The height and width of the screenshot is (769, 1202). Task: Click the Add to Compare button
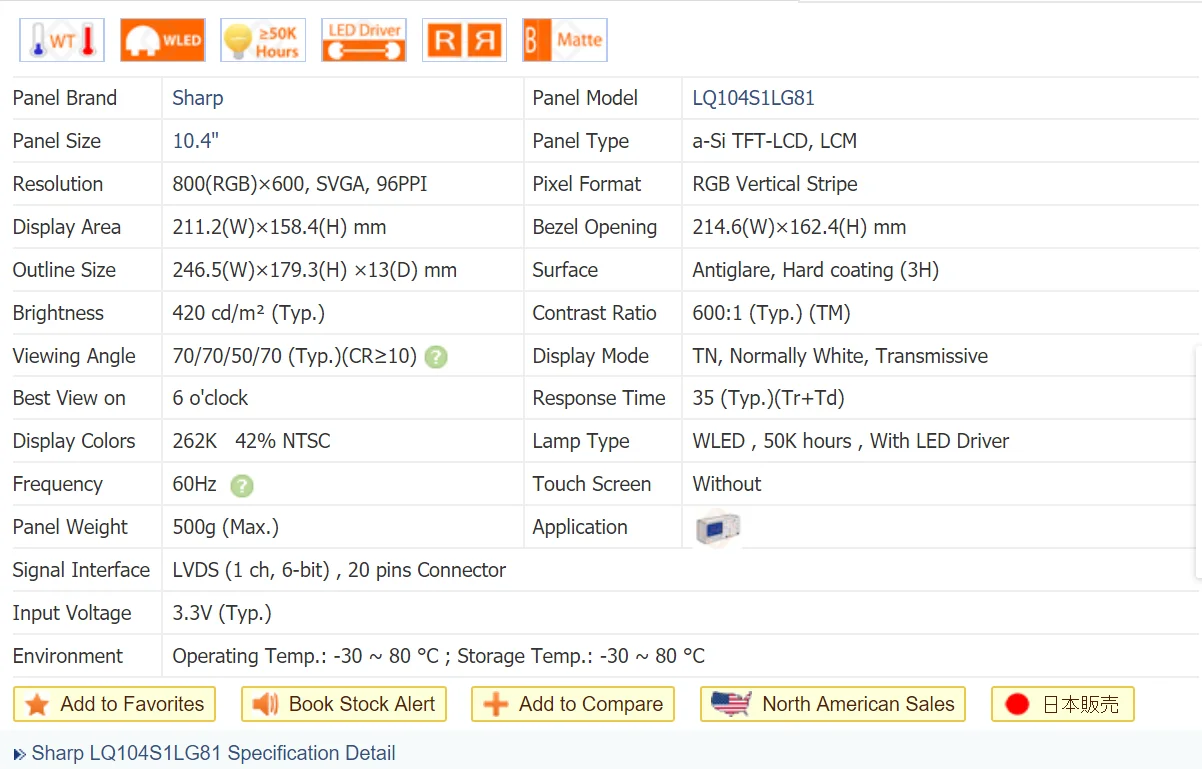pos(572,704)
